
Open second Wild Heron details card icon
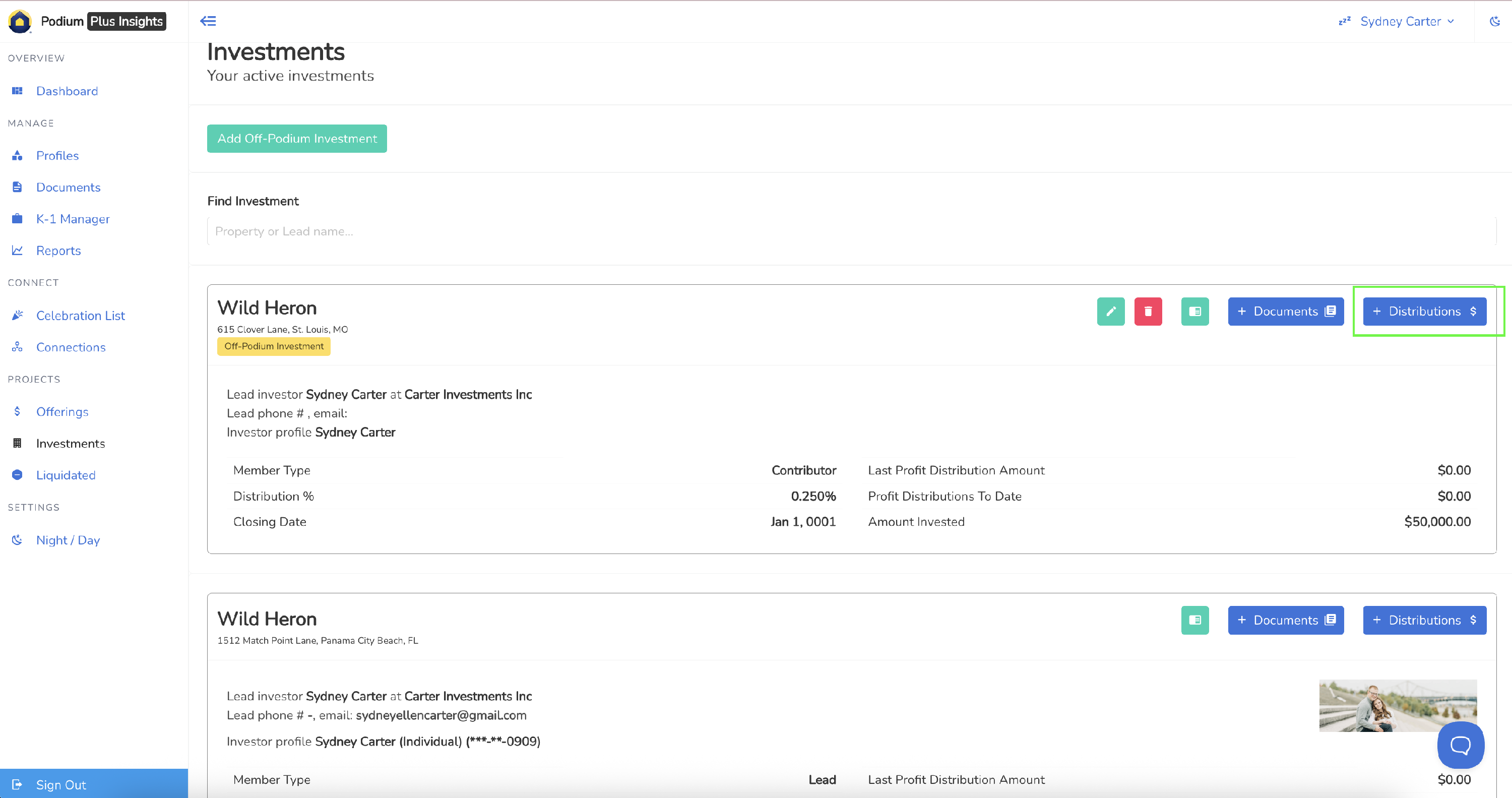click(1194, 620)
